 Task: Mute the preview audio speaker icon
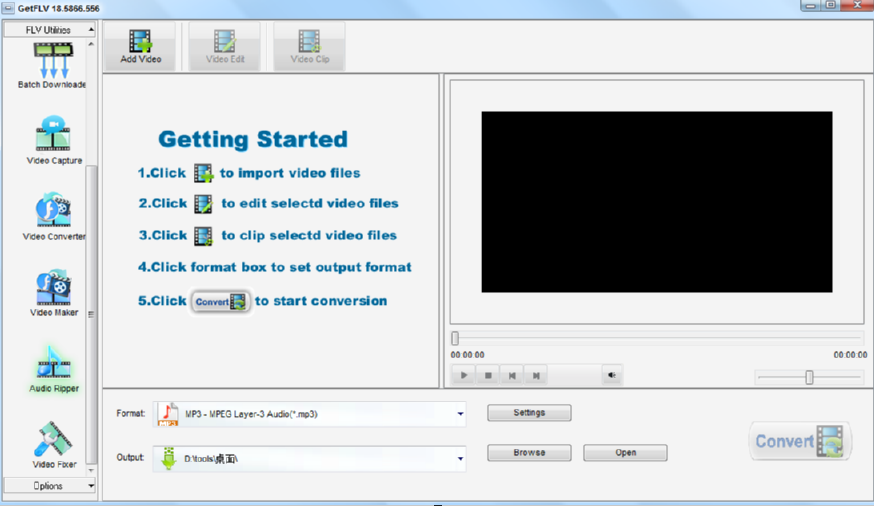pos(612,376)
